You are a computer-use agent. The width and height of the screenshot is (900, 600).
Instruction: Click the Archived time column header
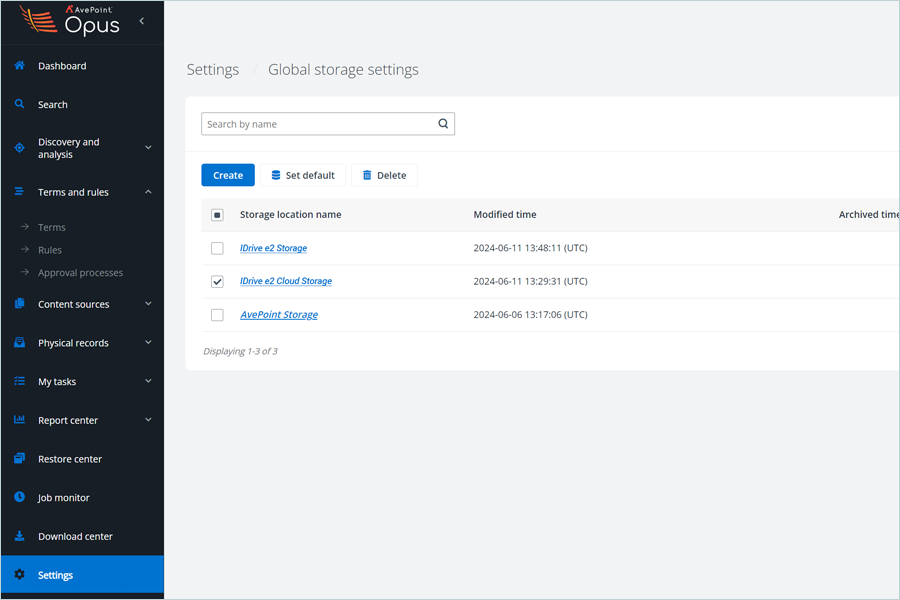point(868,215)
